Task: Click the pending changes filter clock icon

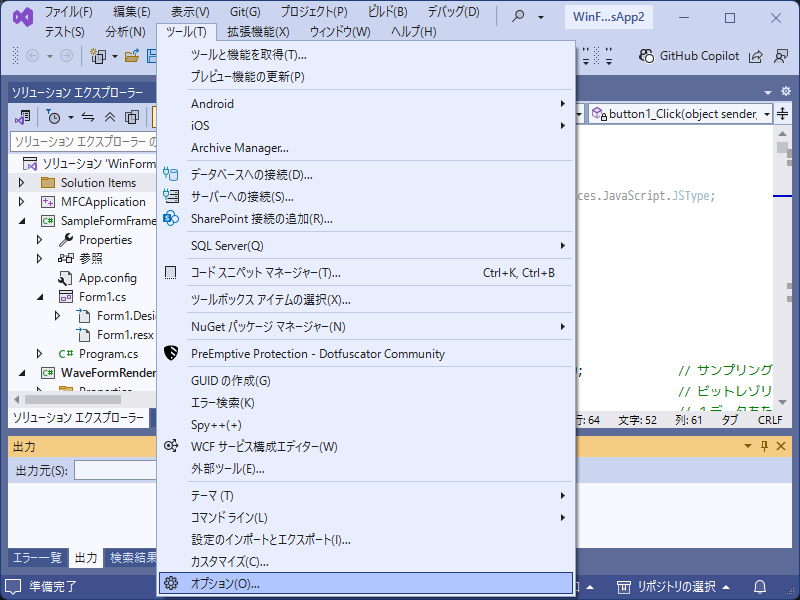Action: click(x=54, y=117)
